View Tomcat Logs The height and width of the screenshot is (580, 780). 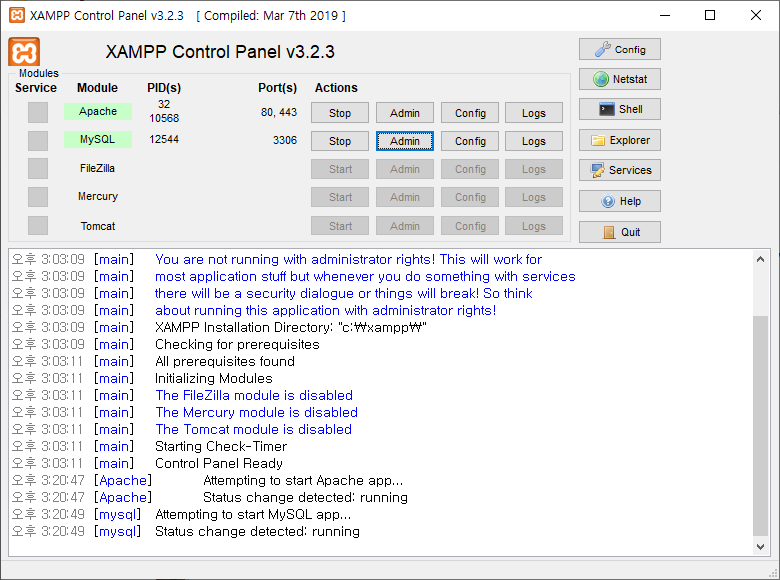pyautogui.click(x=534, y=226)
